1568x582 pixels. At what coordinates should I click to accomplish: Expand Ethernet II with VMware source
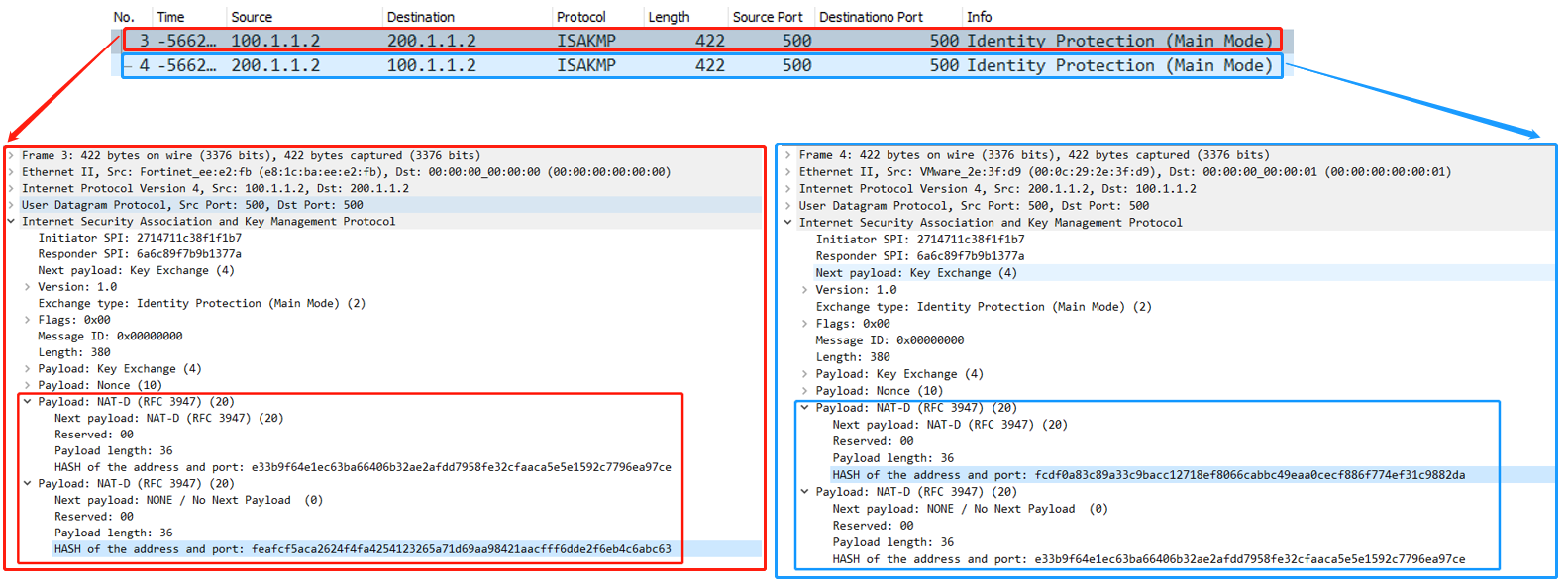click(788, 172)
